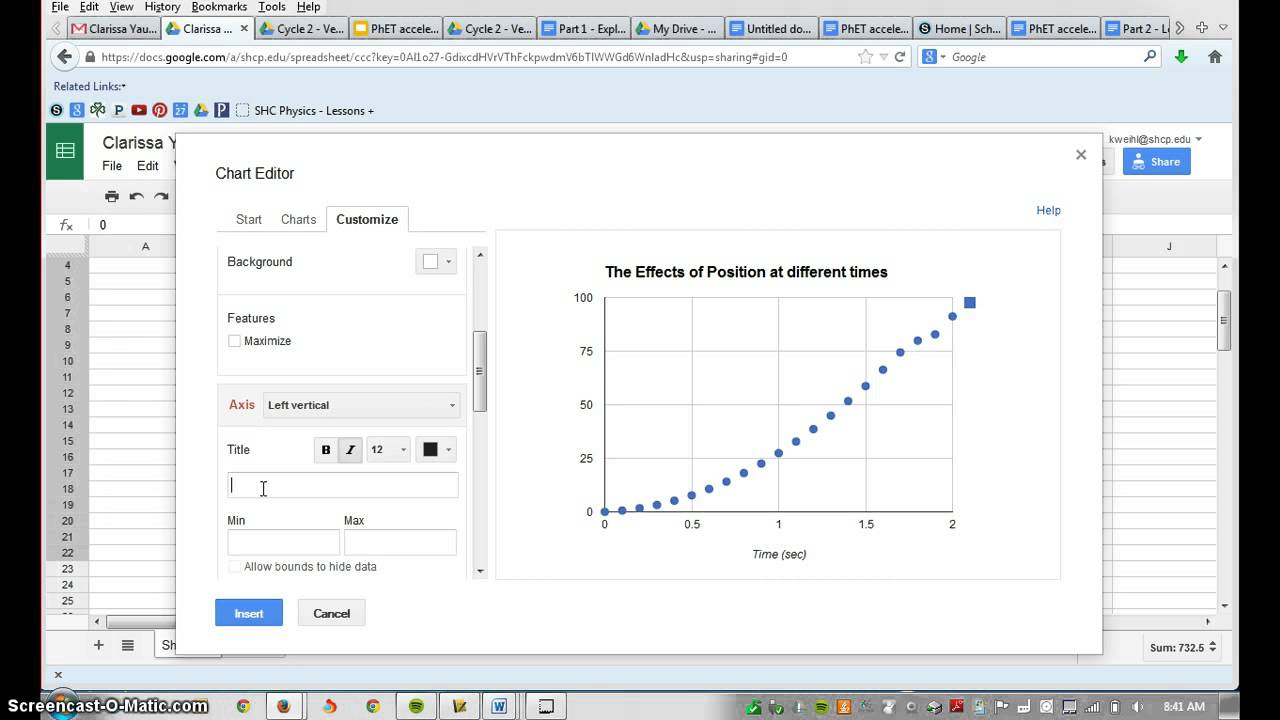Switch to the Charts tab
1280x720 pixels.
[x=298, y=219]
